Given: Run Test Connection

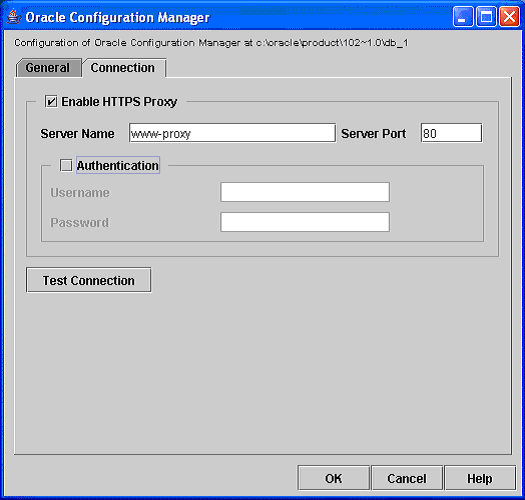Looking at the screenshot, I should (89, 280).
